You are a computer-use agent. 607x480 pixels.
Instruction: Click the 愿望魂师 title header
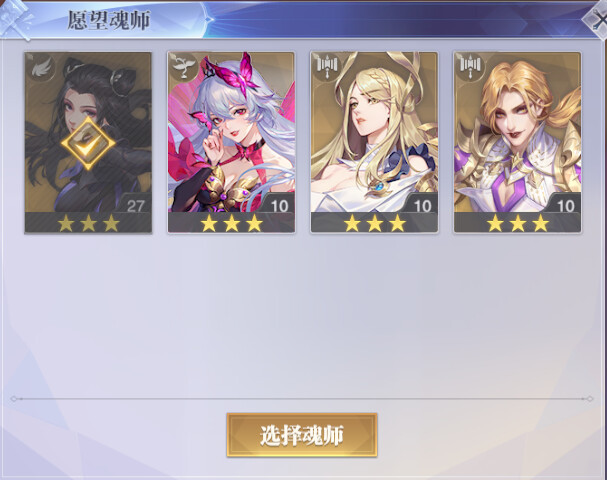point(108,20)
